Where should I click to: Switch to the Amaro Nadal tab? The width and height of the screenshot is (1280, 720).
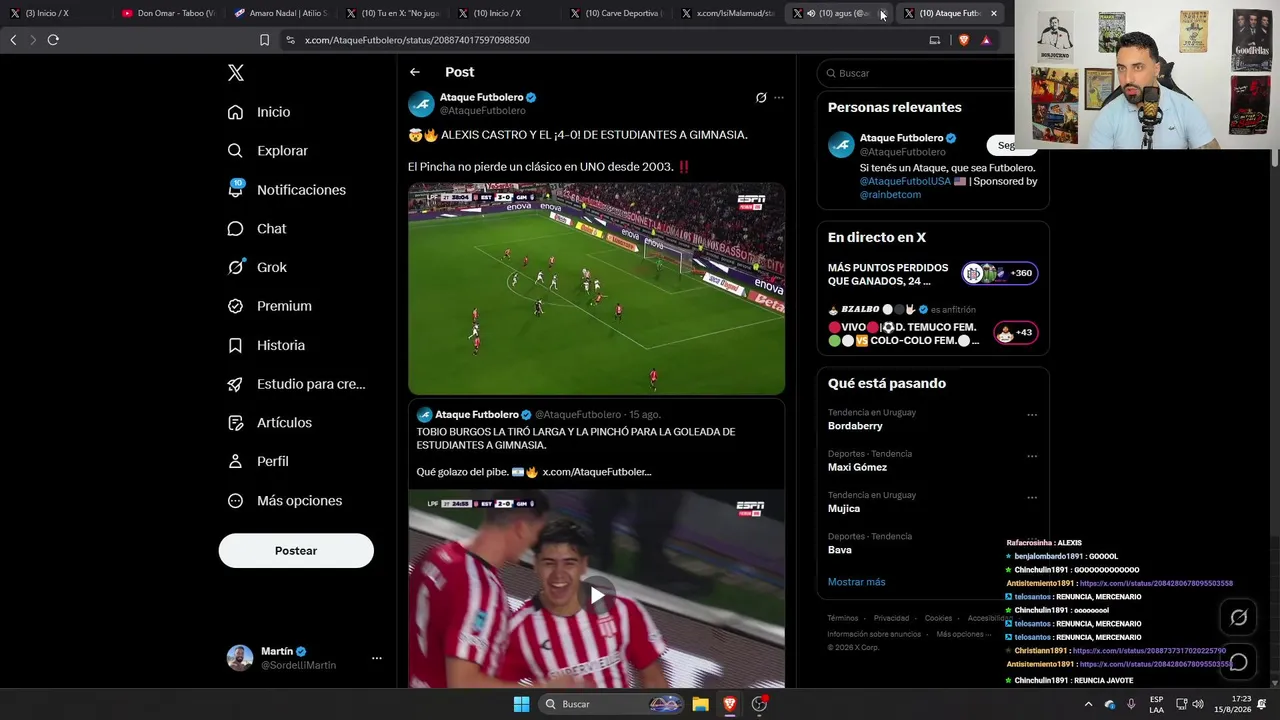(x=279, y=13)
